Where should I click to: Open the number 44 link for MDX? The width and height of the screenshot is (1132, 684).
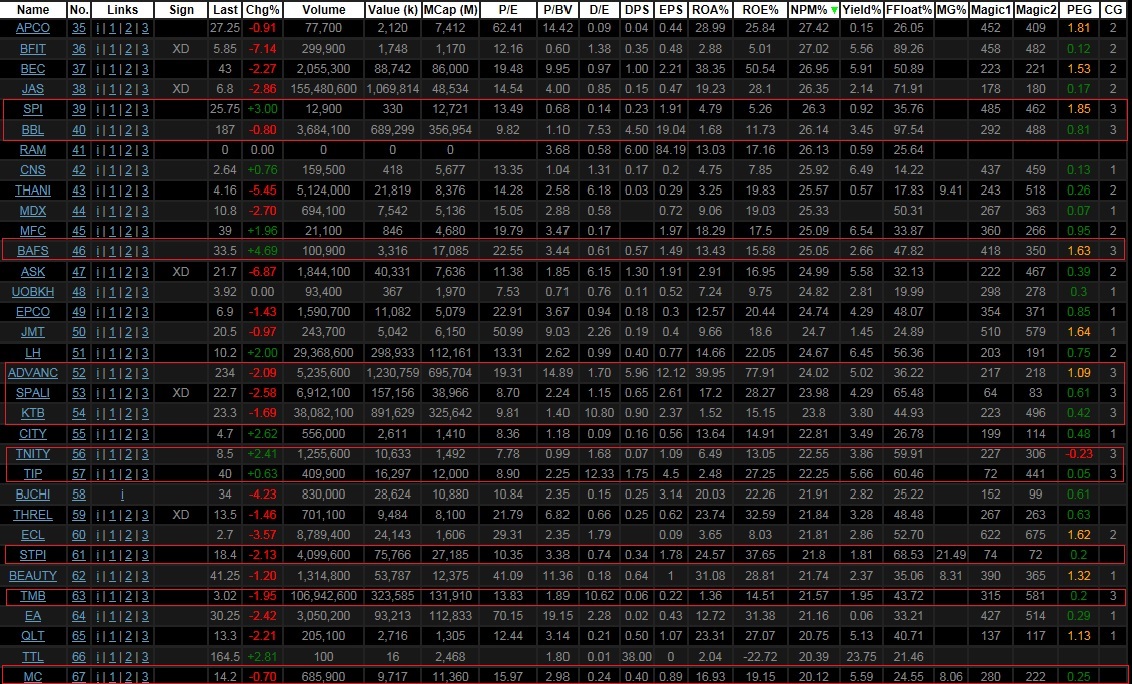(79, 211)
